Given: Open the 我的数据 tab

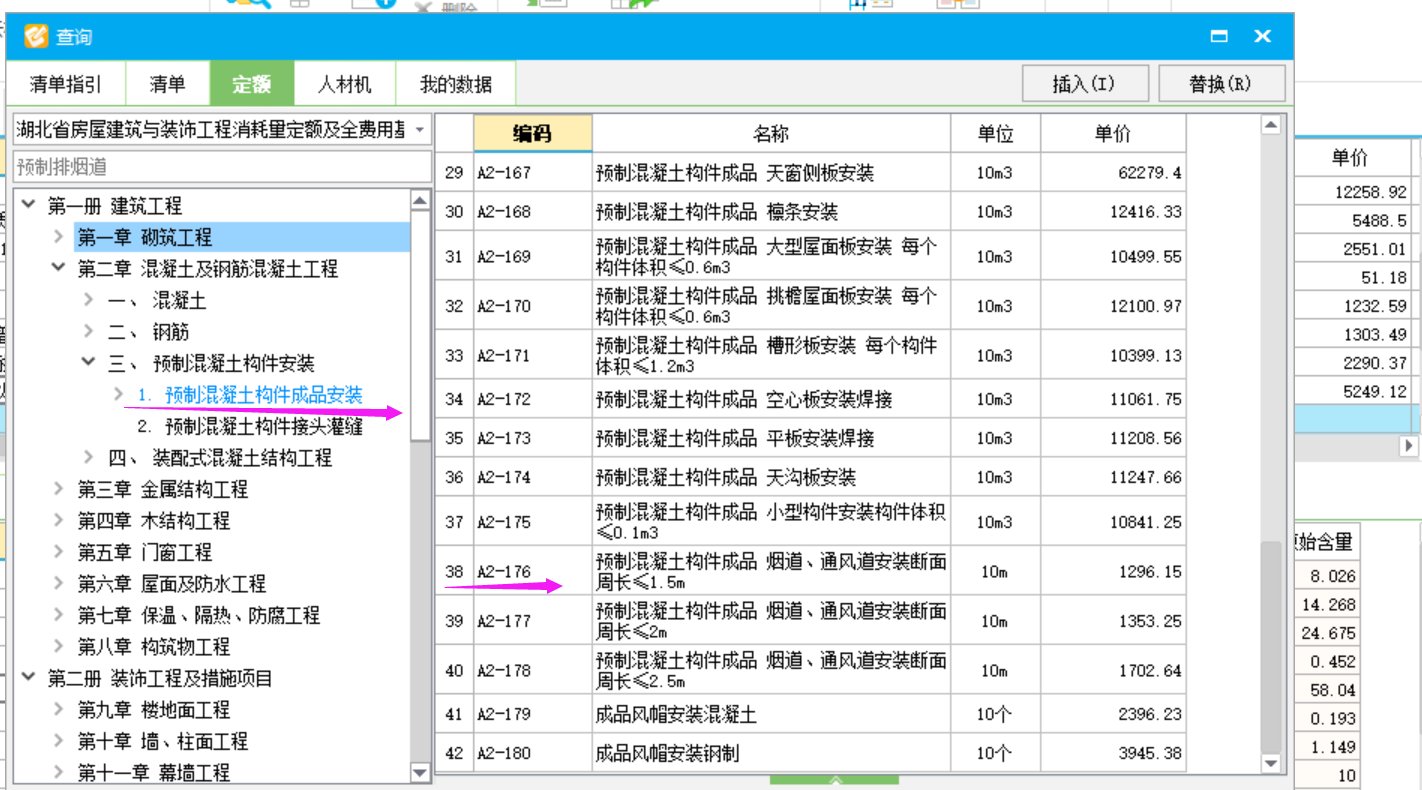Looking at the screenshot, I should [x=456, y=84].
